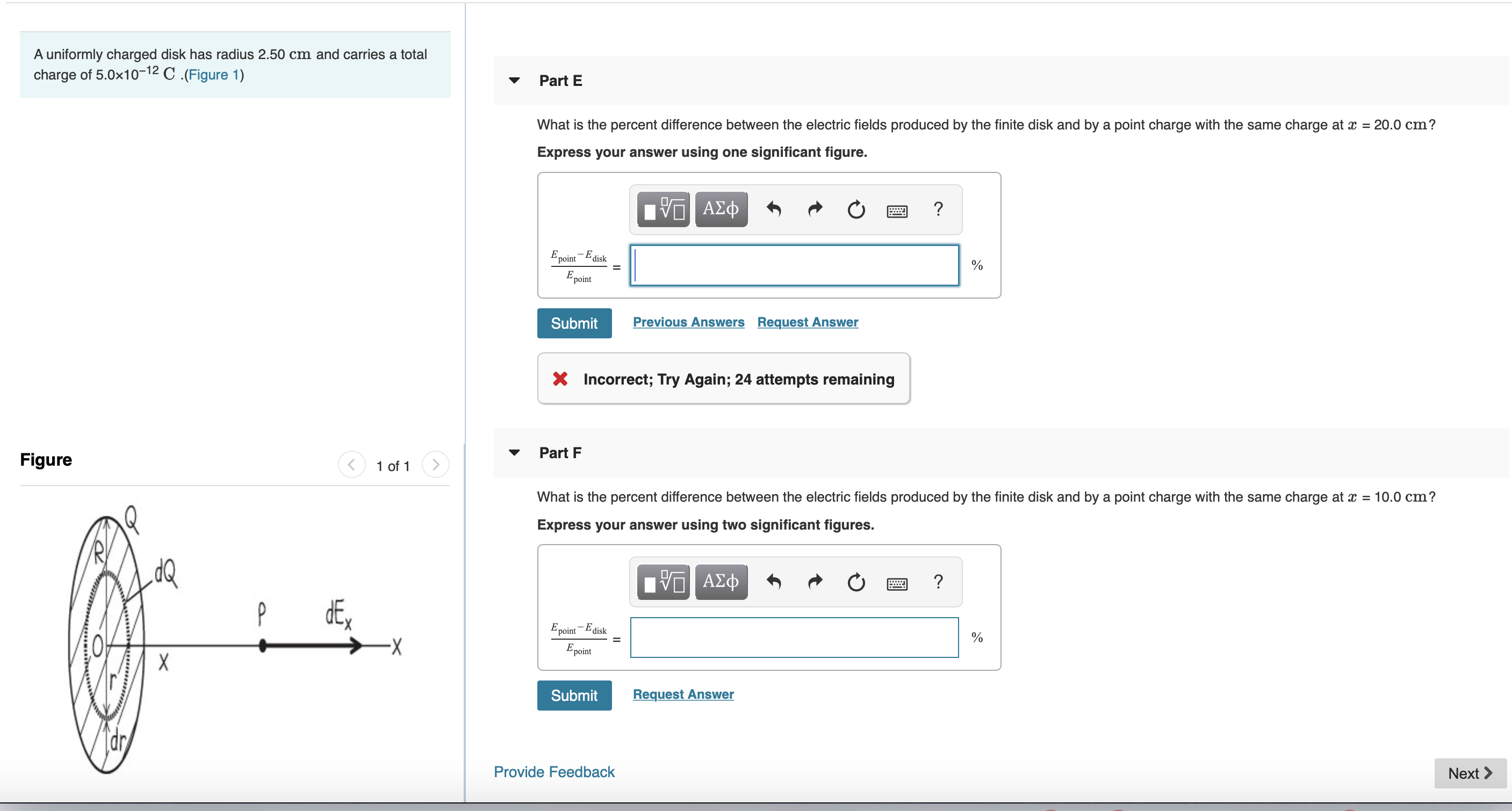Image resolution: width=1512 pixels, height=811 pixels.
Task: Focus the Part F answer input box
Action: (x=794, y=638)
